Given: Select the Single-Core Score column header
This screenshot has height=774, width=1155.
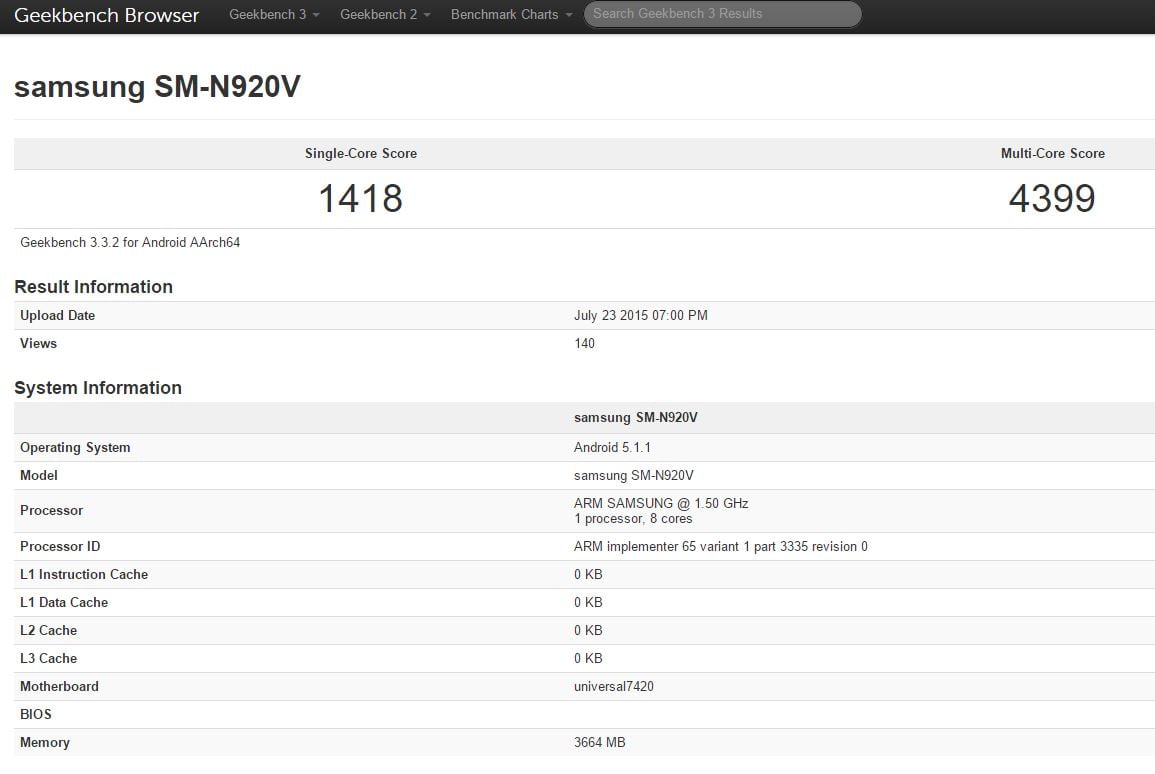Looking at the screenshot, I should pyautogui.click(x=360, y=154).
